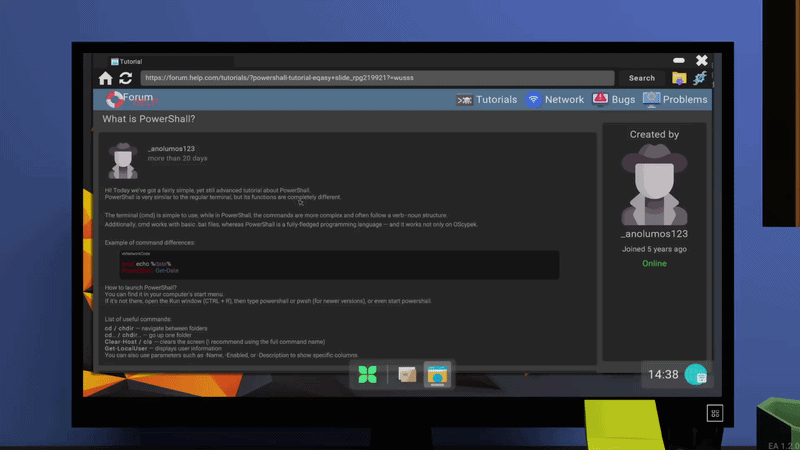800x450 pixels.
Task: Open the teal calendar icon beside the clock
Action: 696,375
